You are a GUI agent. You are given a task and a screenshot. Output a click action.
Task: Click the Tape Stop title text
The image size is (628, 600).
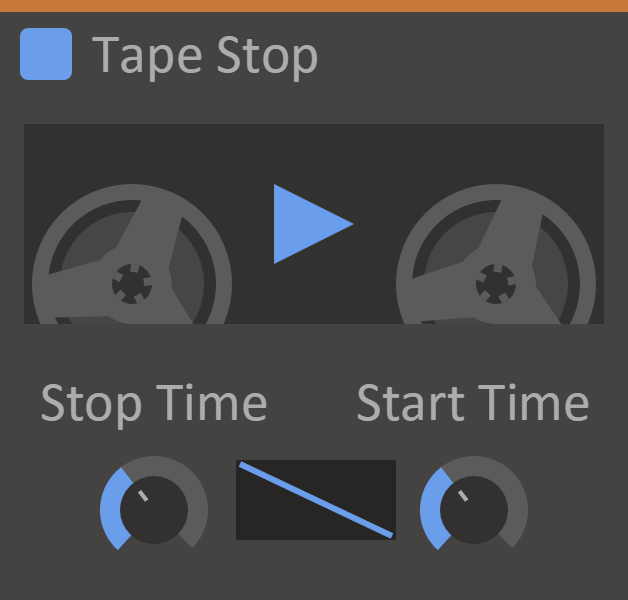[x=205, y=56]
